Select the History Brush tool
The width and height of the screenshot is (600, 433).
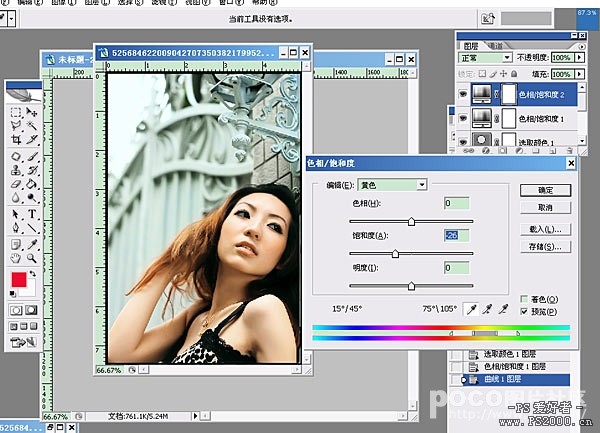pyautogui.click(x=32, y=170)
